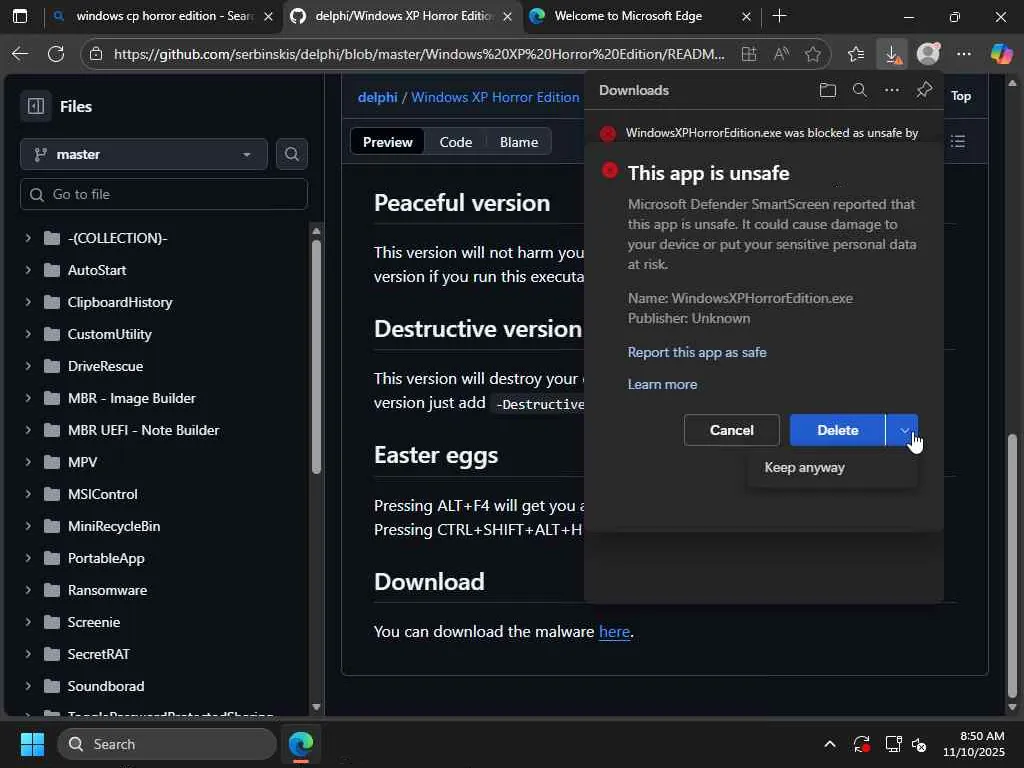
Task: View site information lock icon
Action: (96, 54)
